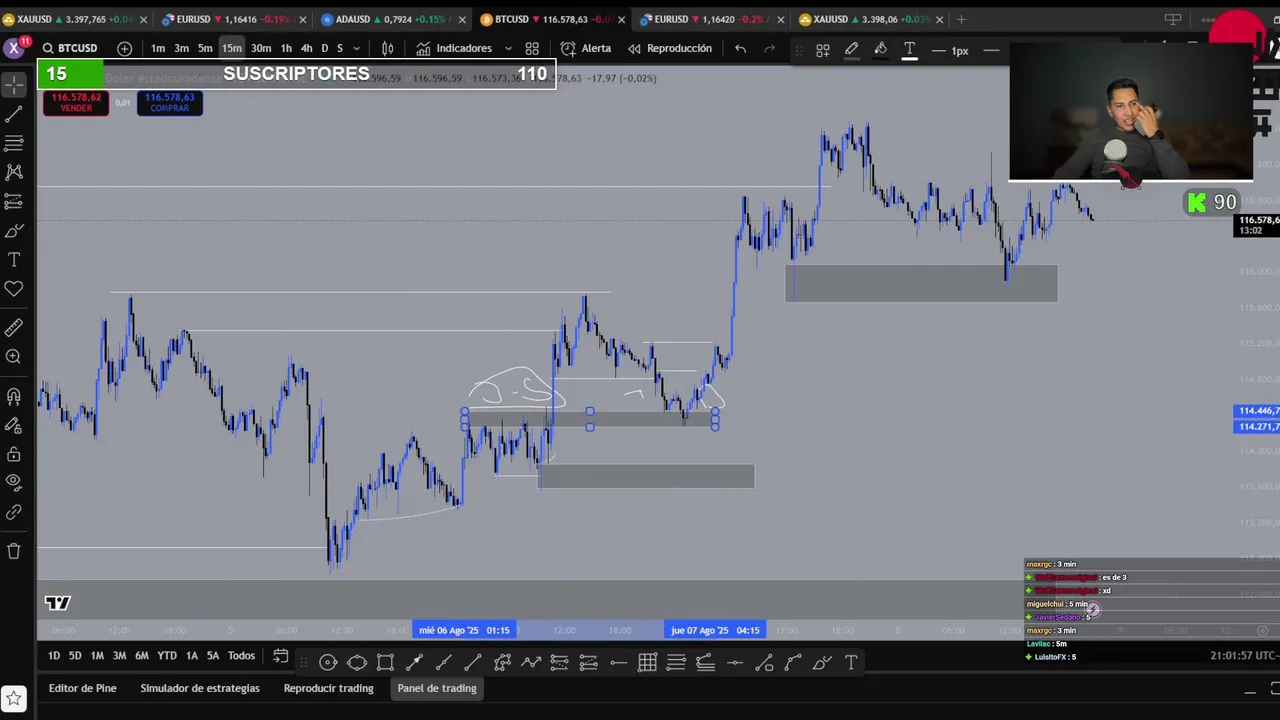
Task: Select the 1D date range
Action: pos(54,656)
